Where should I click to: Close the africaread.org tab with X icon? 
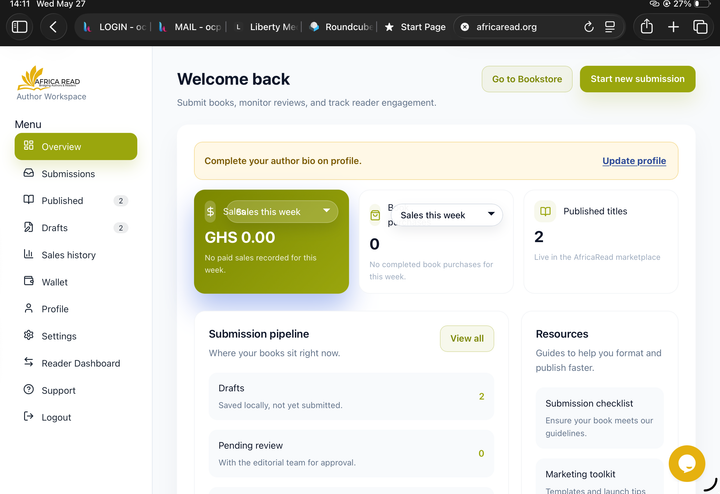[465, 27]
